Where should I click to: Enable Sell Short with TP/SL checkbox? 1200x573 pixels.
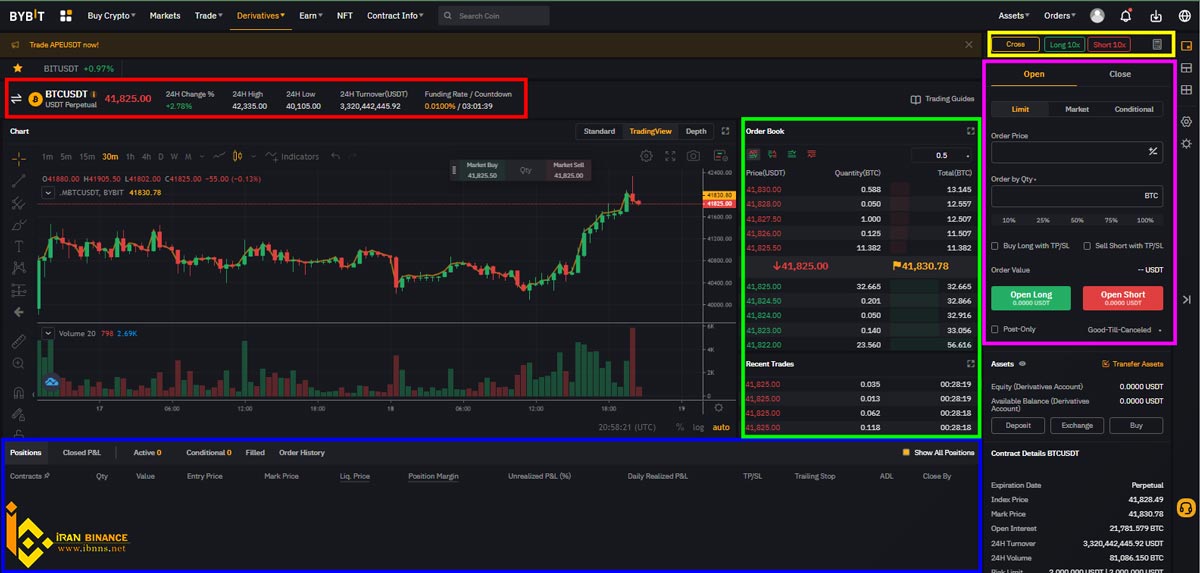1088,246
